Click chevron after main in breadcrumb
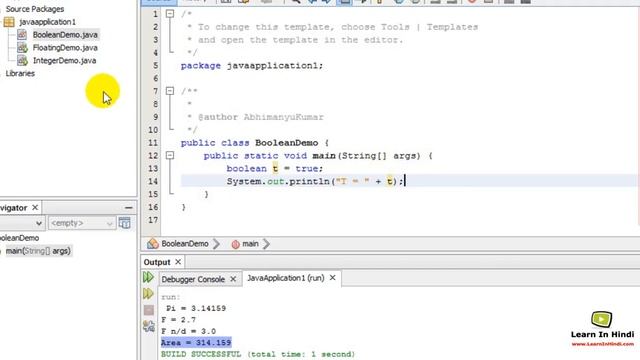The image size is (640, 360). coord(267,244)
